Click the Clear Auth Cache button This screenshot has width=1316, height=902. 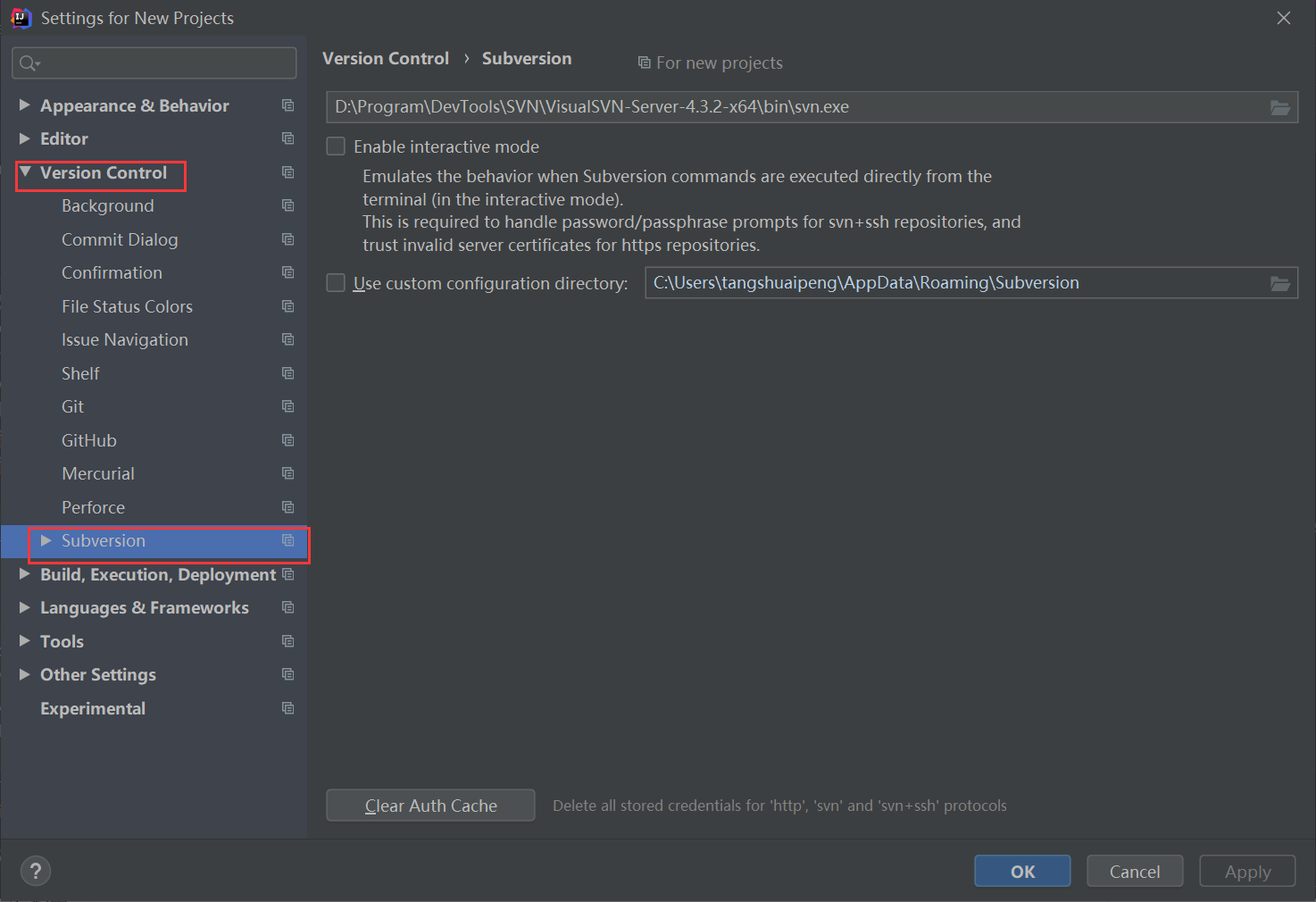[x=430, y=806]
